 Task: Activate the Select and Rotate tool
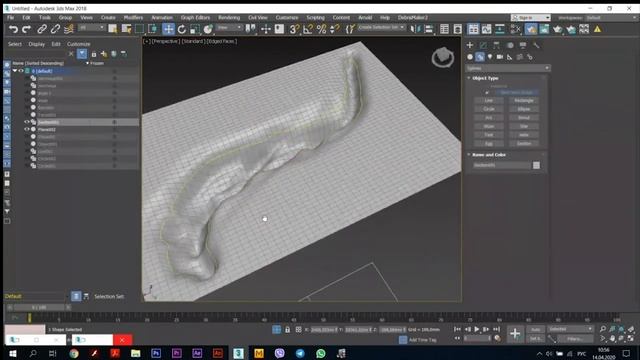[x=182, y=29]
